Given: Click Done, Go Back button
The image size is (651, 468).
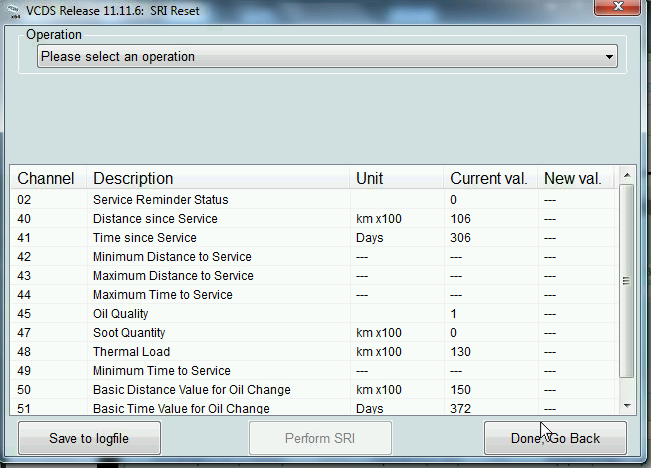Looking at the screenshot, I should (x=555, y=438).
